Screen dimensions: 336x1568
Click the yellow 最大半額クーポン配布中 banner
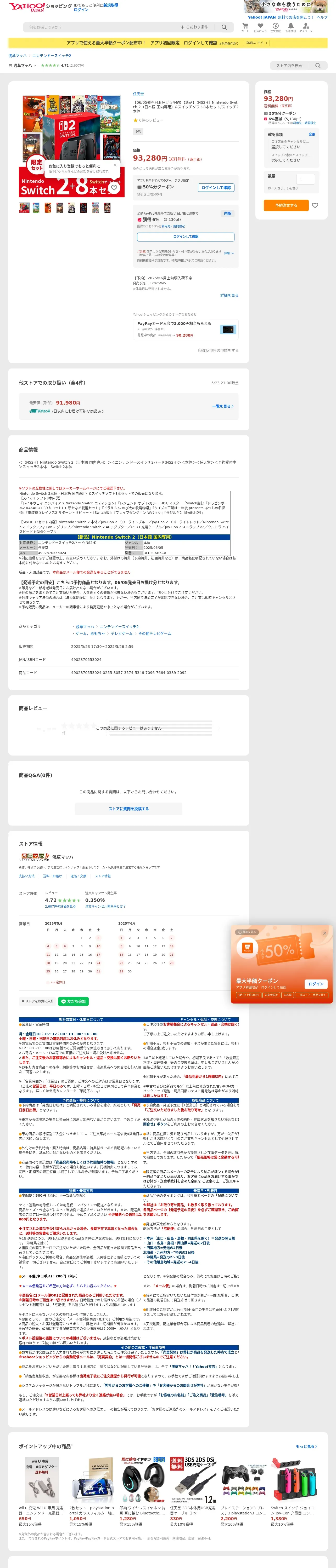[x=168, y=43]
